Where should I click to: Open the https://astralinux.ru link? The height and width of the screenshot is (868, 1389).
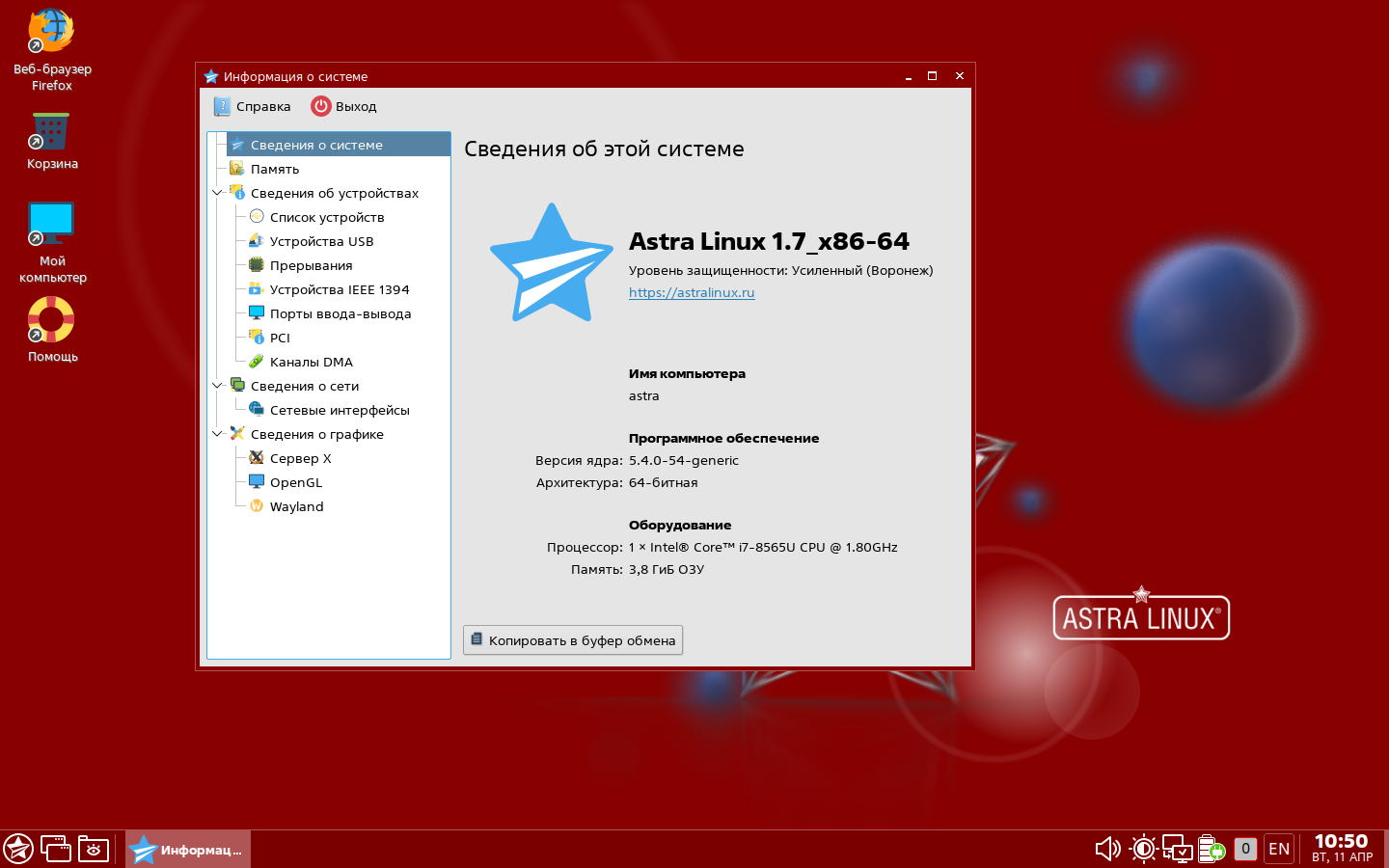[x=692, y=292]
